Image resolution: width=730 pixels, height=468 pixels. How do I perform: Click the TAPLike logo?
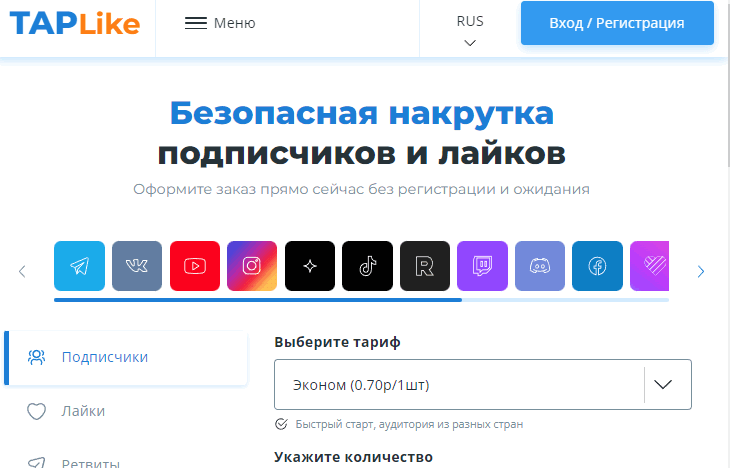coord(75,23)
